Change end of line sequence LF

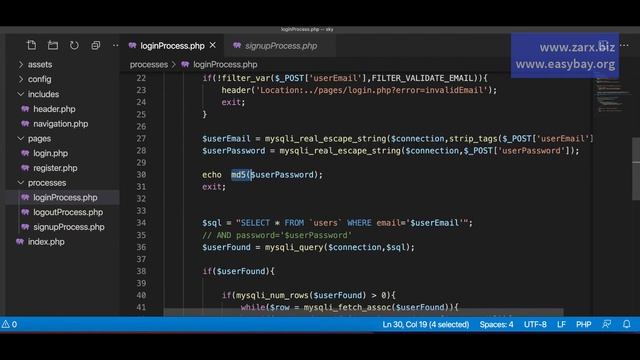pyautogui.click(x=561, y=324)
